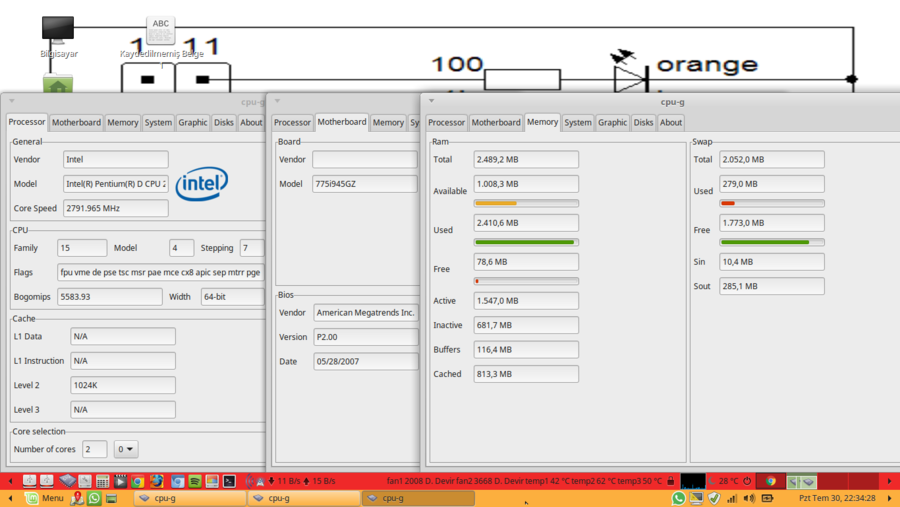Viewport: 900px width, 507px height.
Task: Open weather applet showing 28 °C
Action: click(x=723, y=481)
